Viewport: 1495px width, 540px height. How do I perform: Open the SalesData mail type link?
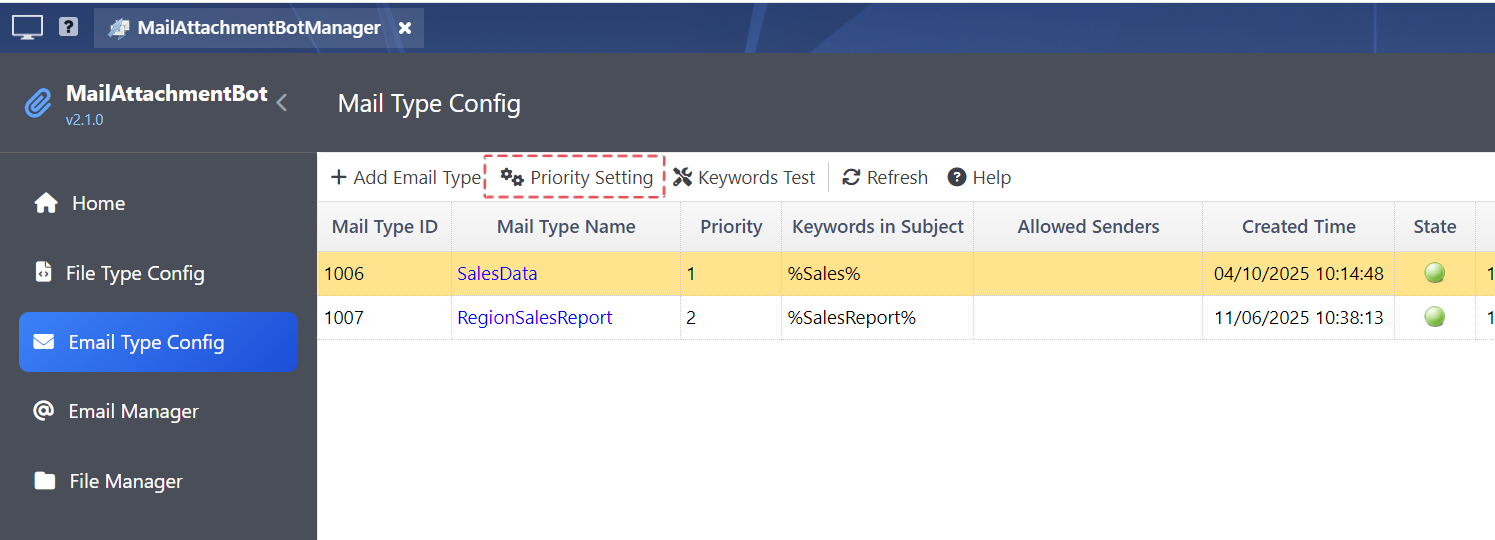497,273
